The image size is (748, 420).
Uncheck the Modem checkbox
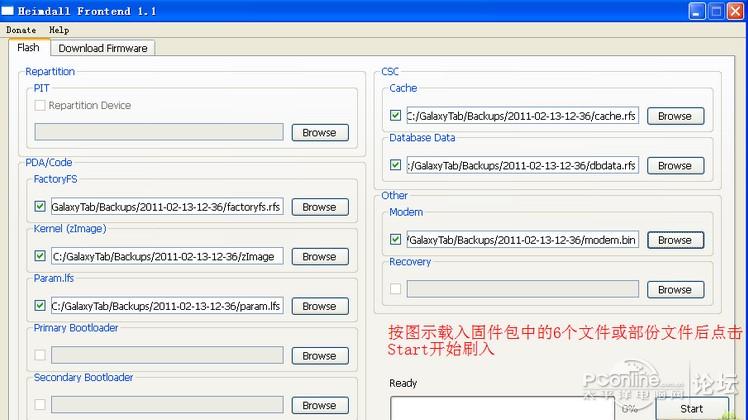tap(395, 239)
